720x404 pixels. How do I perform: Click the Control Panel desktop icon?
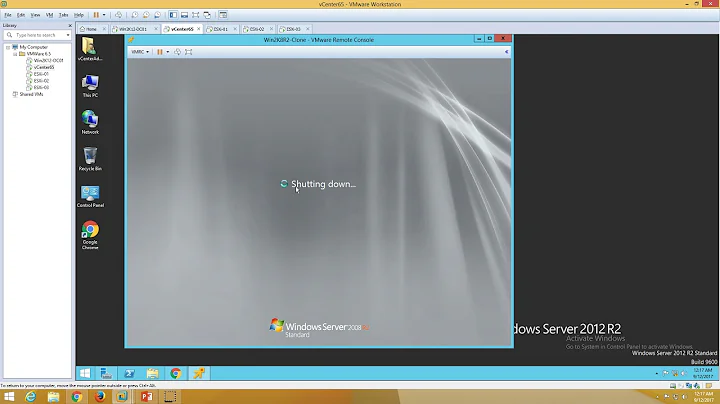(x=90, y=196)
